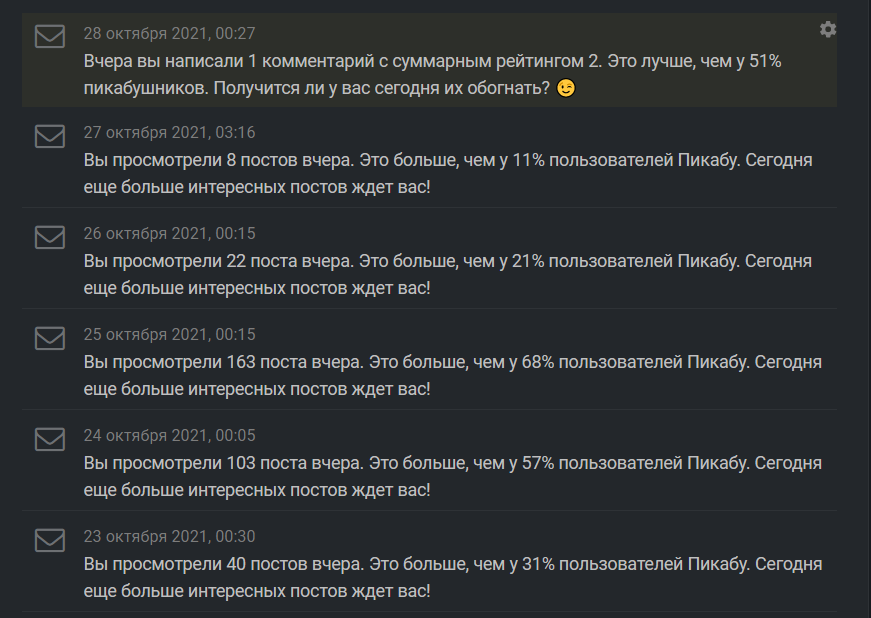
Task: Click the envelope icon for 27 October notification
Action: pos(50,136)
